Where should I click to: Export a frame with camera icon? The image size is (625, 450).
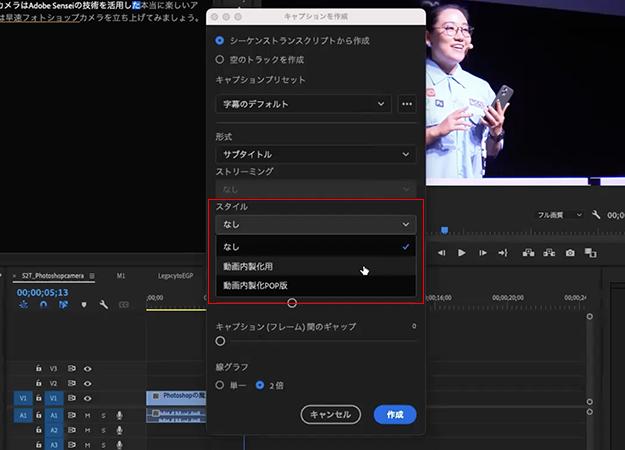570,253
